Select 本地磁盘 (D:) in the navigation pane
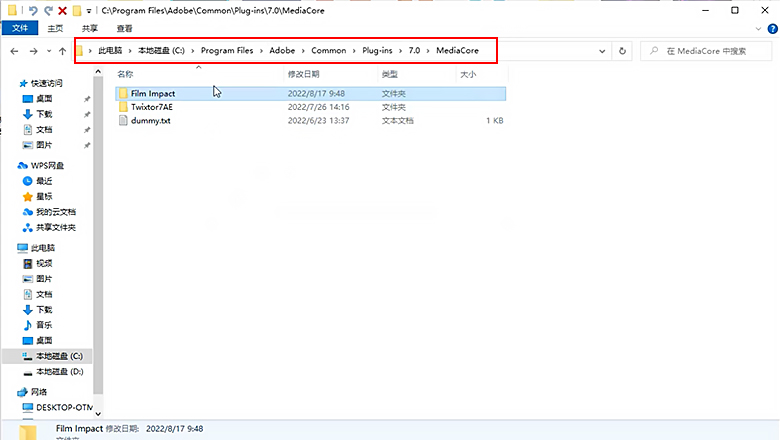780x440 pixels. coord(59,371)
